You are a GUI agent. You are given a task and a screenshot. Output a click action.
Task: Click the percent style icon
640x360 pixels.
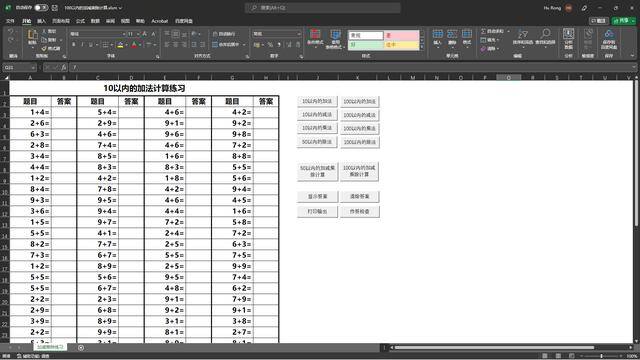(270, 45)
